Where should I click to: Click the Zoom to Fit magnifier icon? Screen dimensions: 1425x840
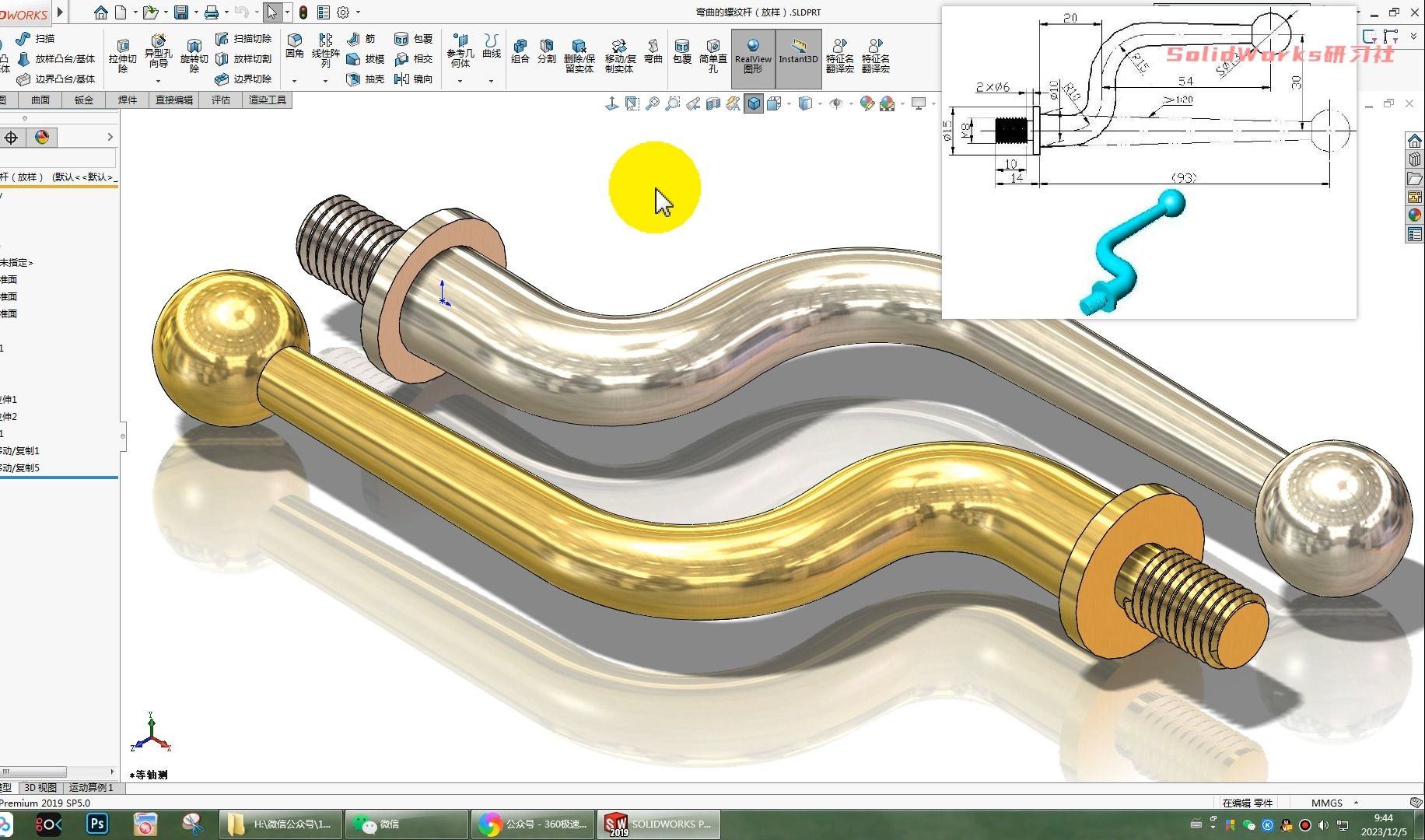pos(653,103)
